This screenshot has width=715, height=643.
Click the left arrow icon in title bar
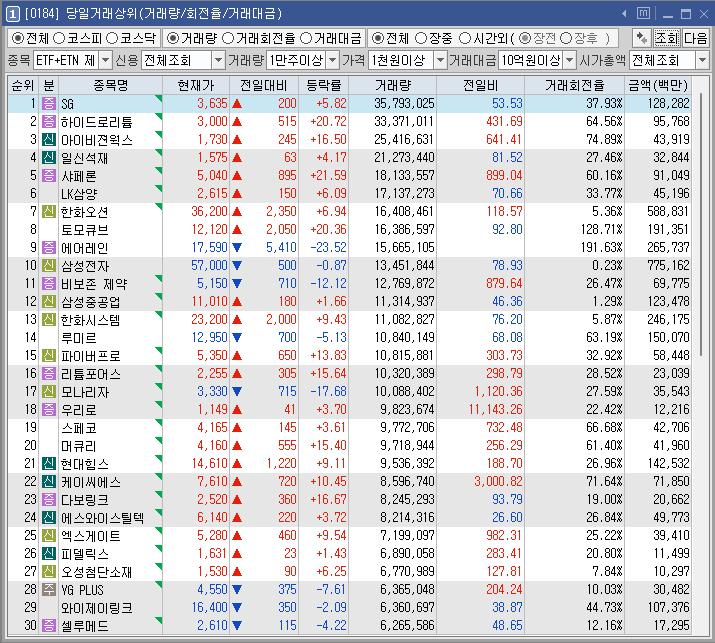[624, 14]
